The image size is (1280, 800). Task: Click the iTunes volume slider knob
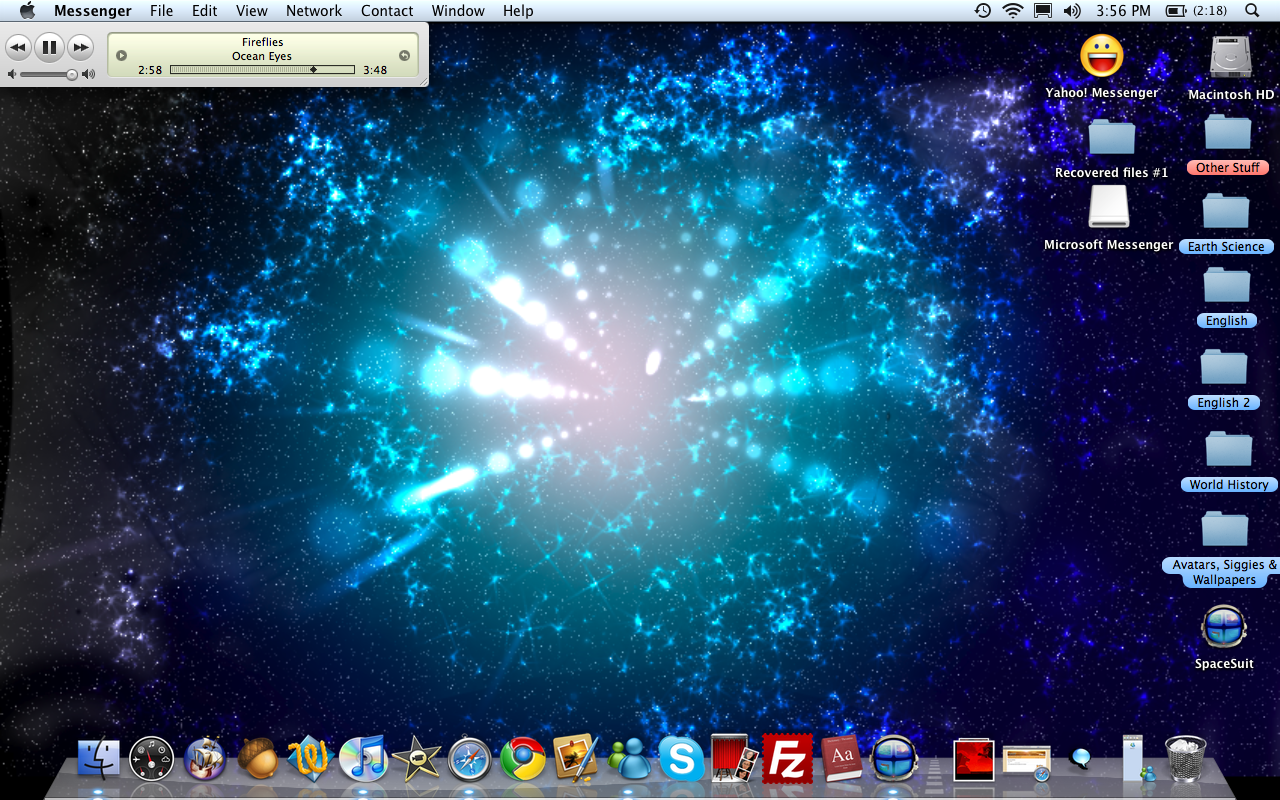tap(72, 74)
